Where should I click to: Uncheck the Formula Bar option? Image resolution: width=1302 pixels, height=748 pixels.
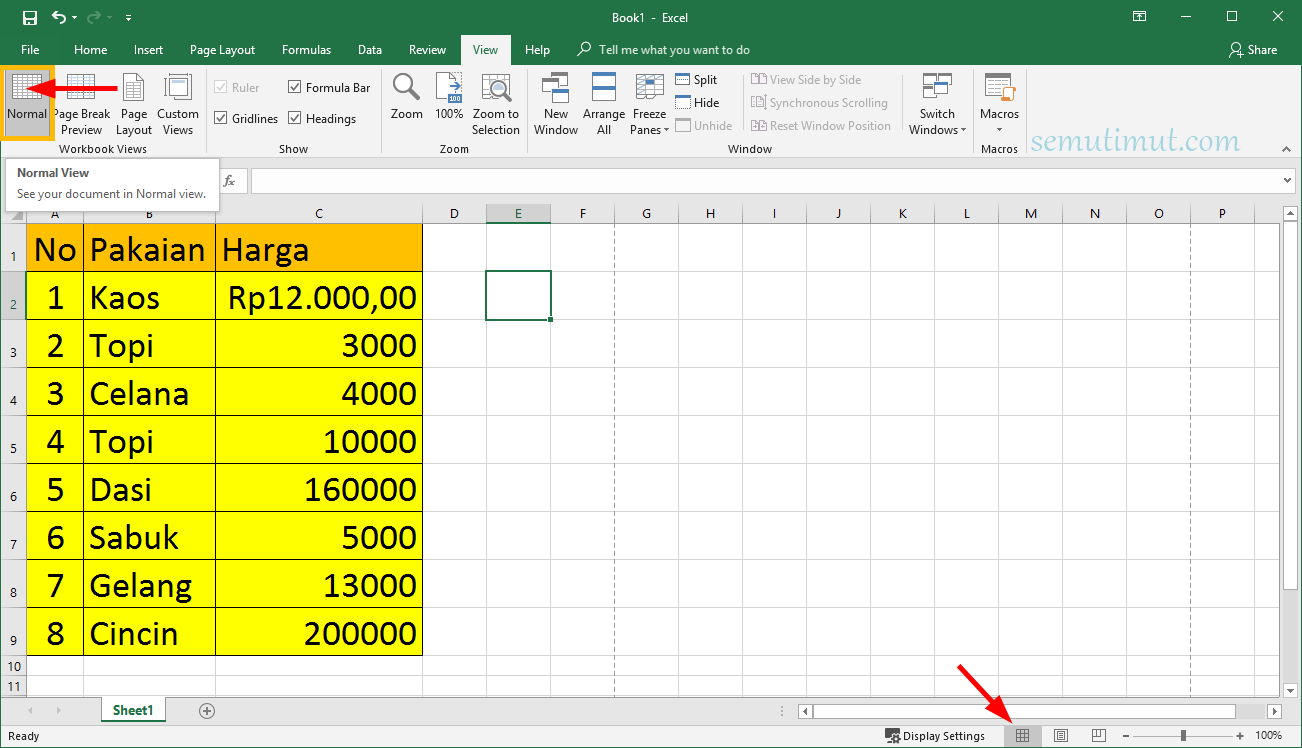[294, 87]
